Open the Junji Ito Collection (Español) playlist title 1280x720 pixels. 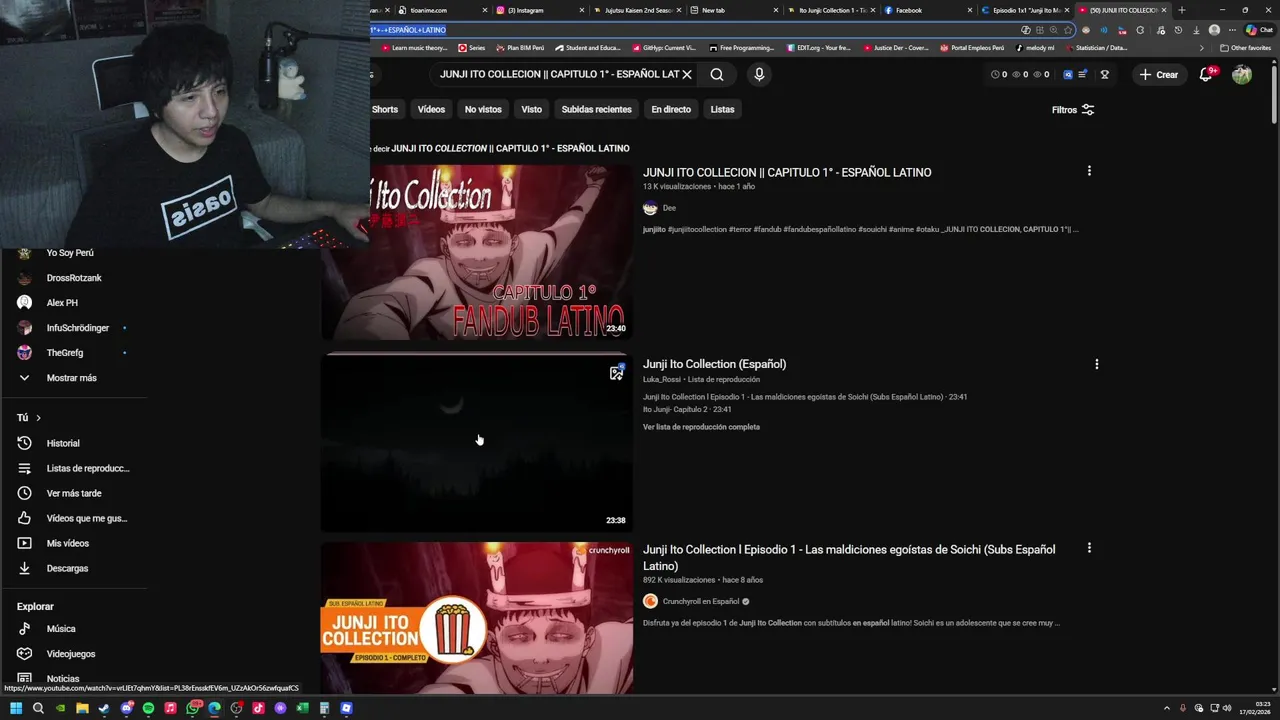point(714,364)
